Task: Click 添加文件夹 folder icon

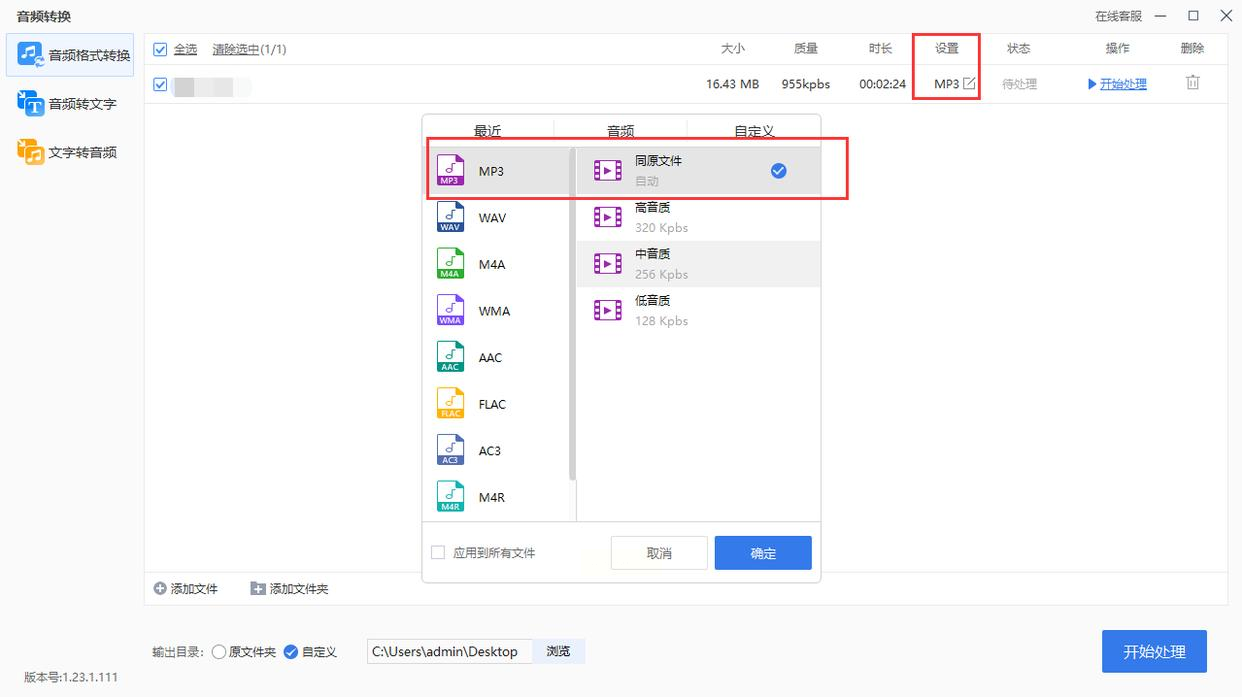Action: click(257, 589)
